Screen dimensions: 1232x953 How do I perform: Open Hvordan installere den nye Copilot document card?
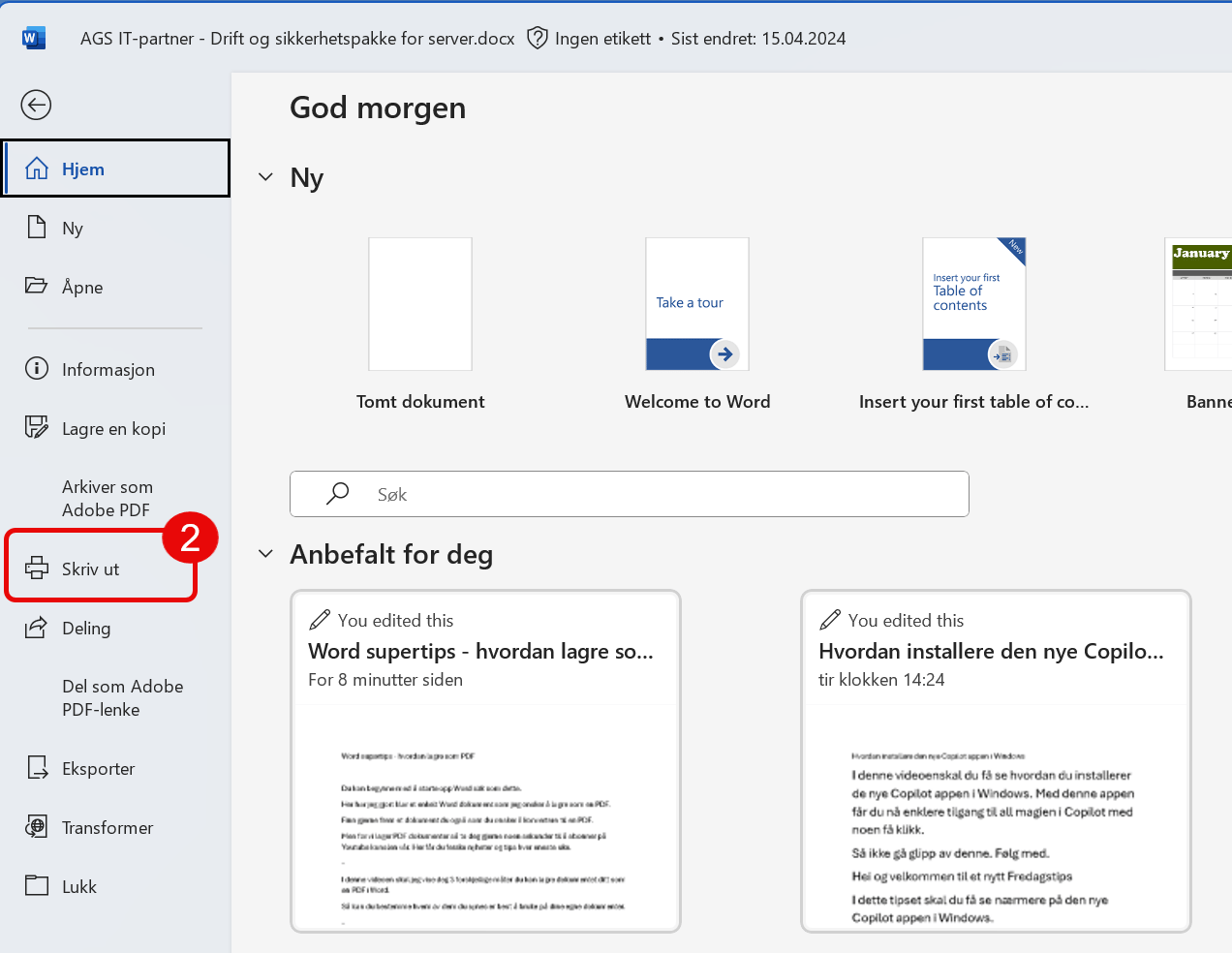[996, 761]
